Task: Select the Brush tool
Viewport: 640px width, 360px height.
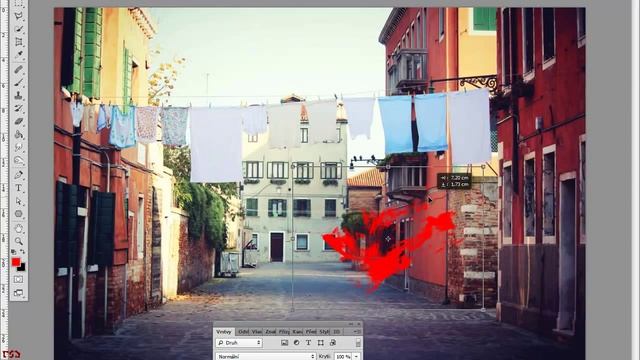Action: 18,82
